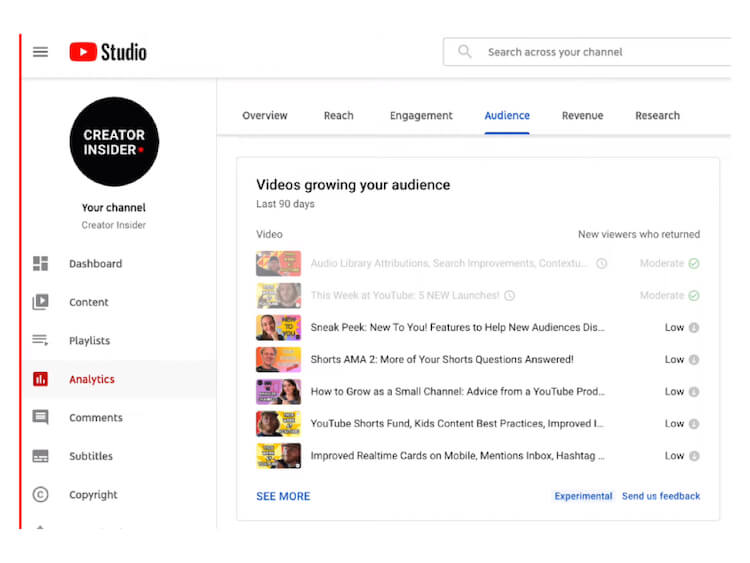The image size is (750, 563).
Task: Click thumbnail of Sneak Peek video
Action: tap(278, 328)
